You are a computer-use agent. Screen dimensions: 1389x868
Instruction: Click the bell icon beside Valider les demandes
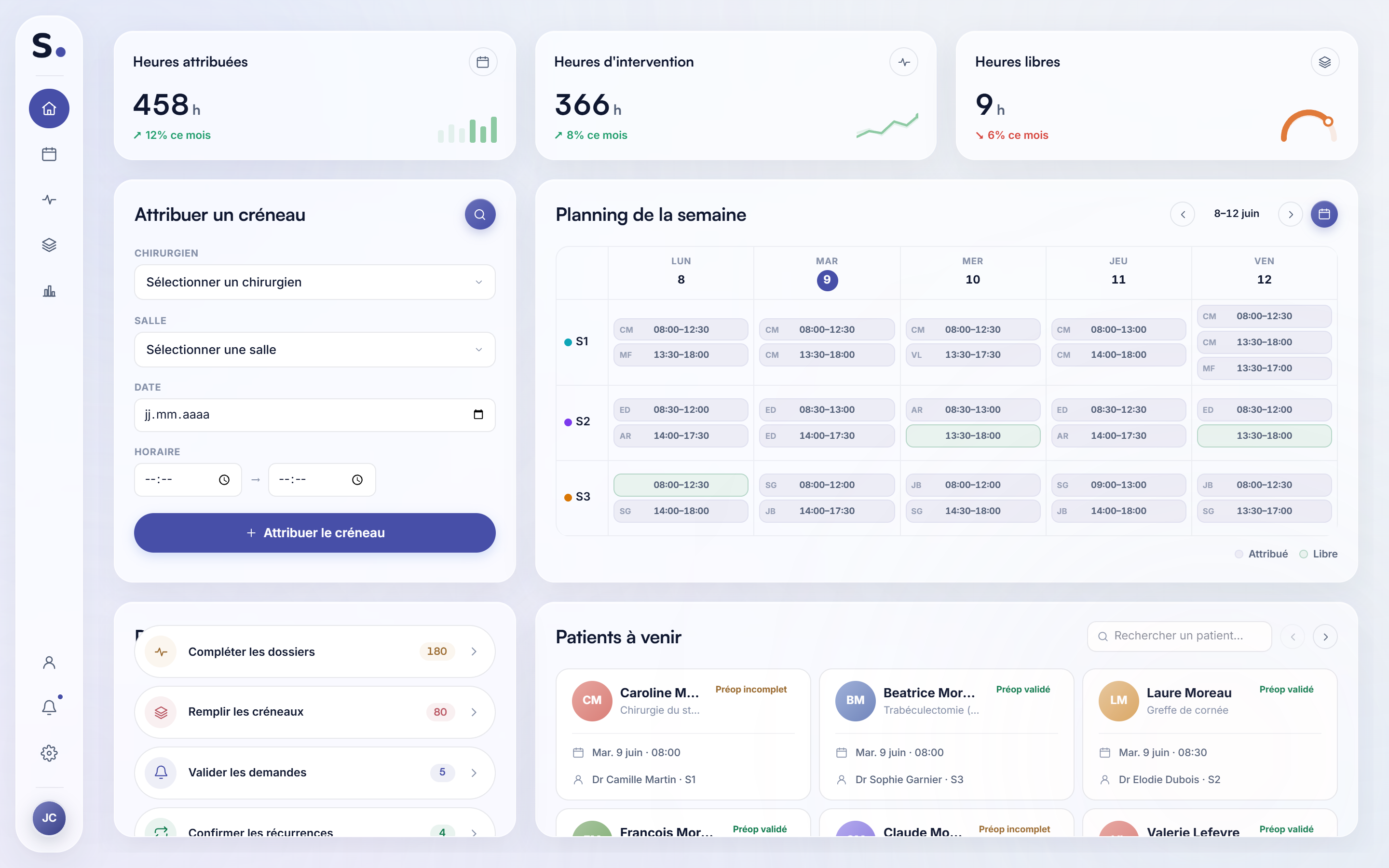(x=161, y=772)
